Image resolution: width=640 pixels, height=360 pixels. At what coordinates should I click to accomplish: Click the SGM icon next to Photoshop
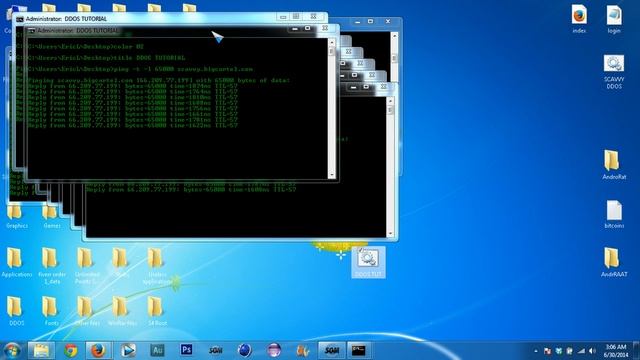[x=215, y=350]
